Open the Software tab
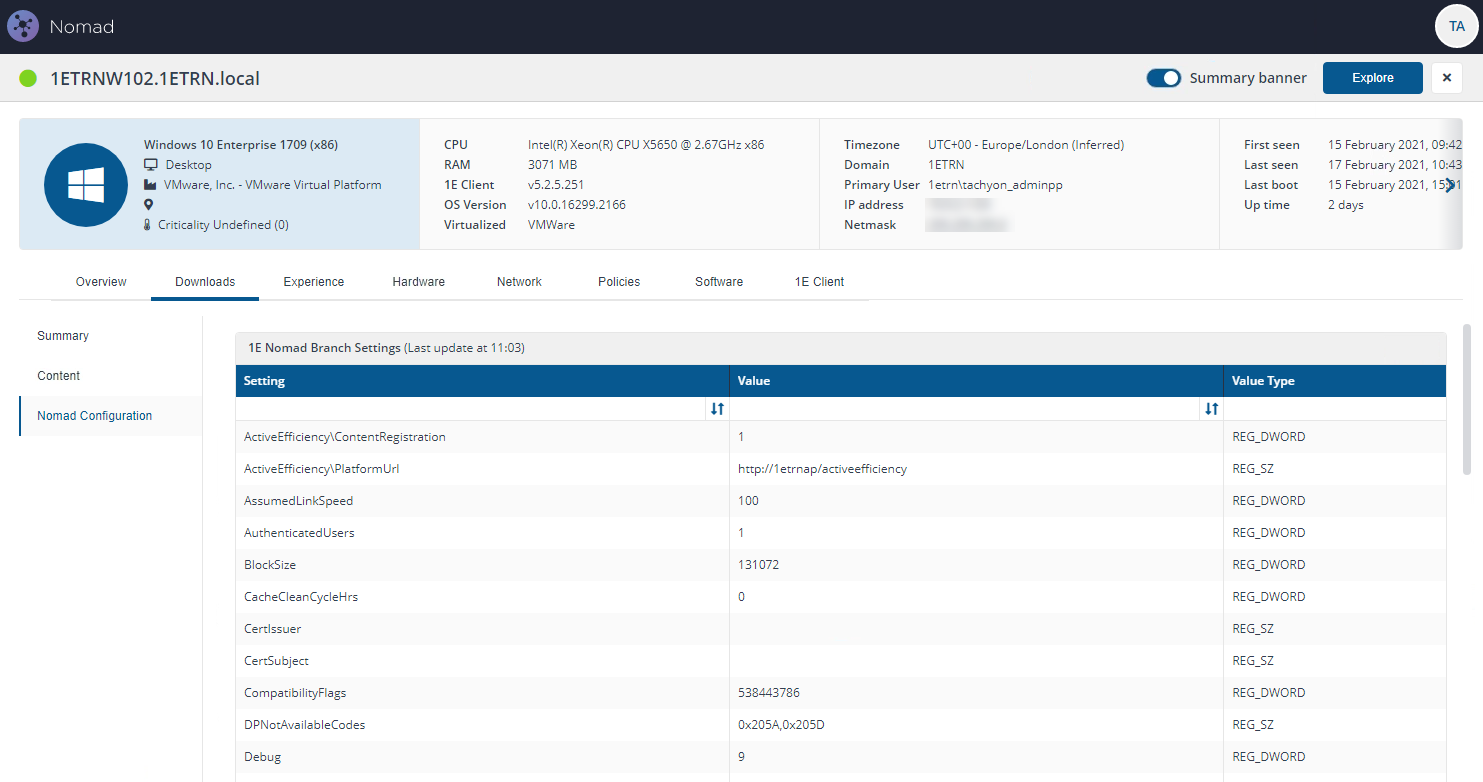Screen dimensions: 1483x782 point(719,282)
